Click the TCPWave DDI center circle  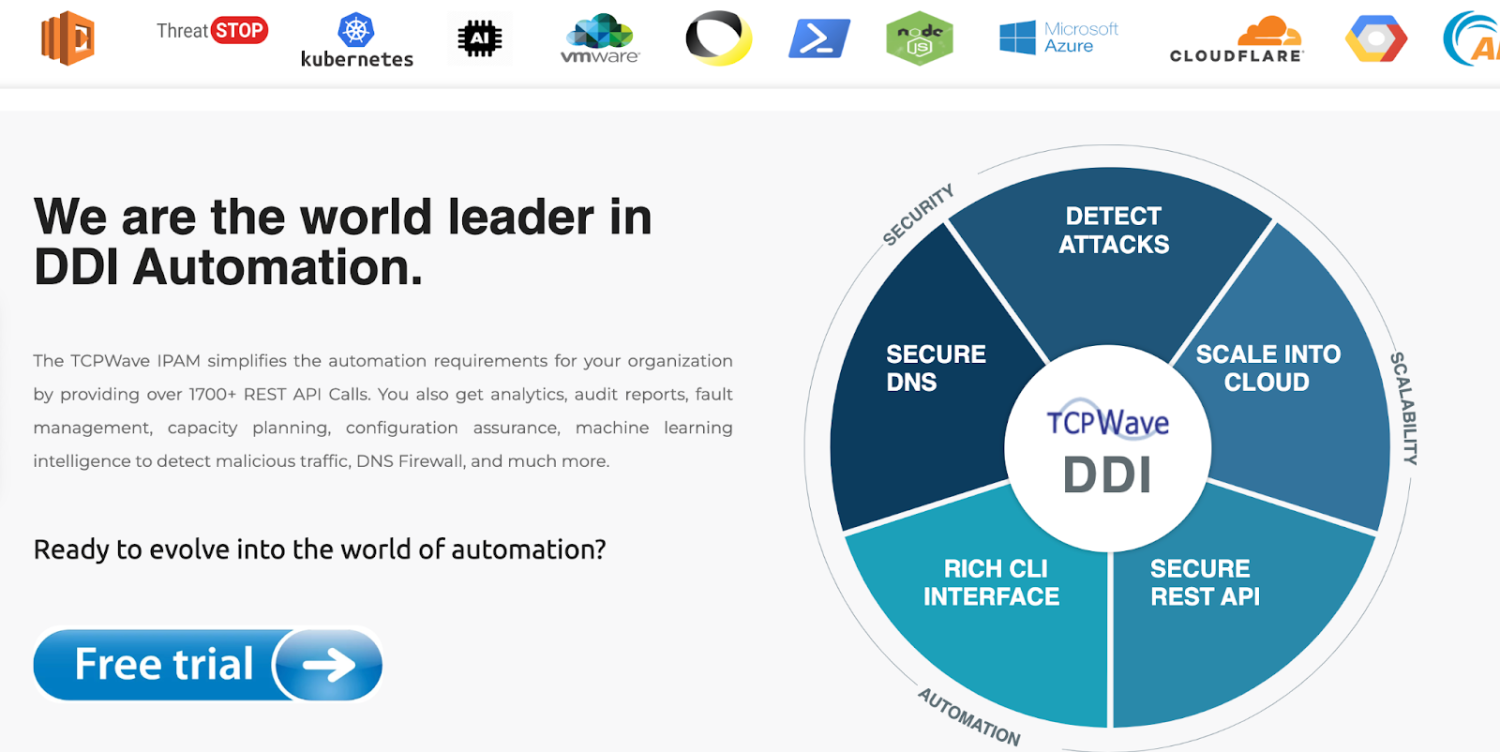(1108, 448)
